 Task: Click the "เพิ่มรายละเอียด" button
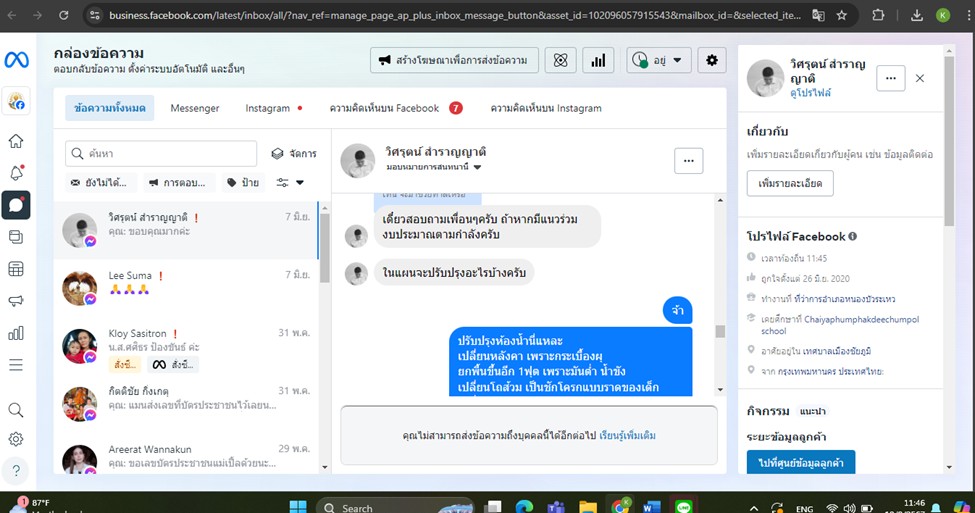point(790,183)
